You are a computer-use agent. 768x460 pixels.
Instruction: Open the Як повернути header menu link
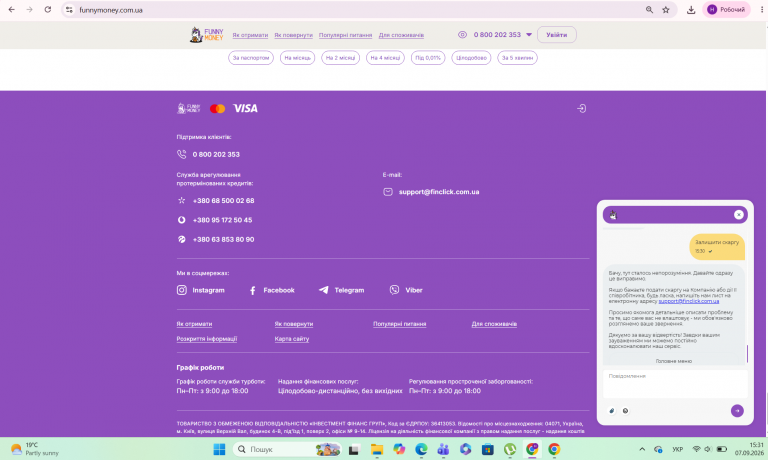pyautogui.click(x=293, y=35)
